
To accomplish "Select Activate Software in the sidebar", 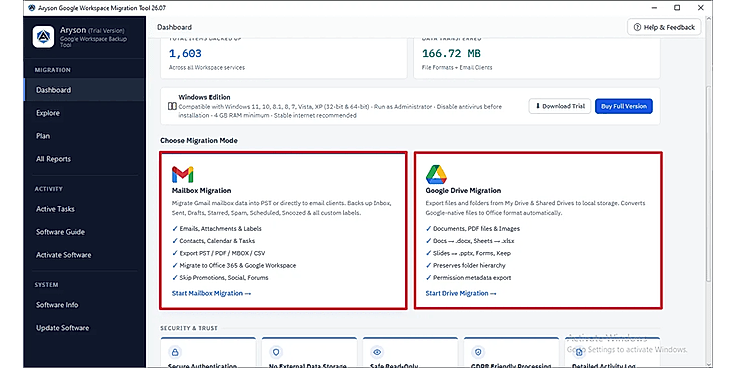I will (84, 255).
